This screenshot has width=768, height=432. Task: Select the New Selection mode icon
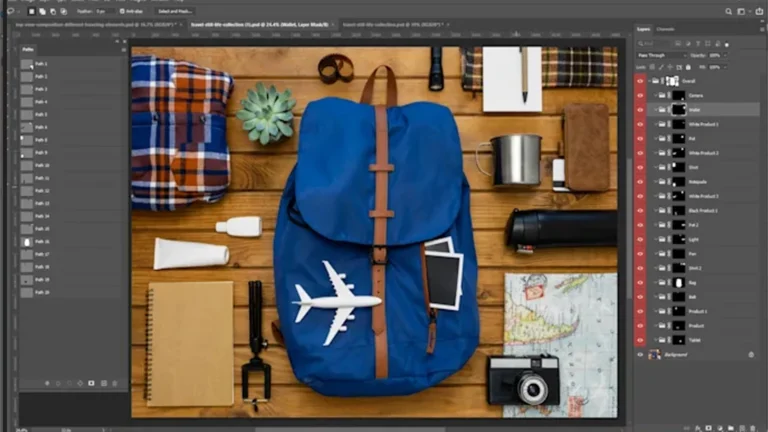(x=31, y=10)
